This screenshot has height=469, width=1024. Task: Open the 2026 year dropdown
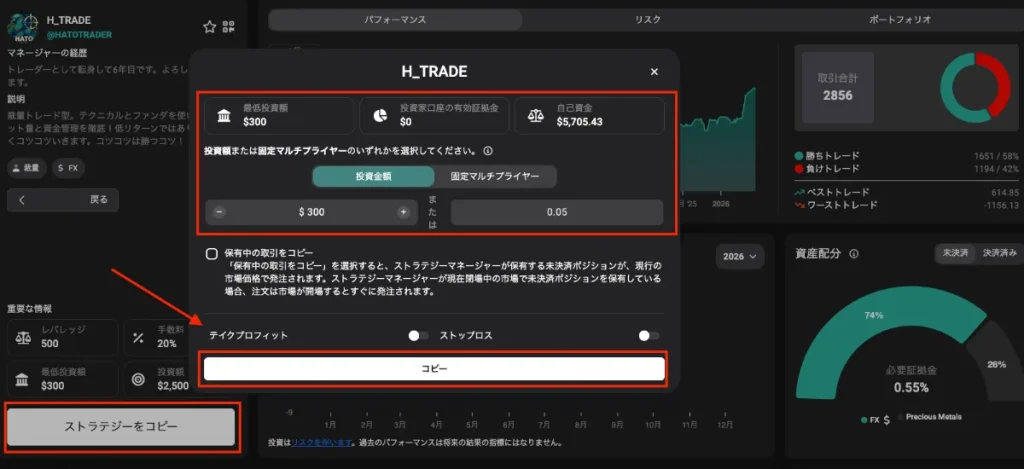click(x=740, y=257)
